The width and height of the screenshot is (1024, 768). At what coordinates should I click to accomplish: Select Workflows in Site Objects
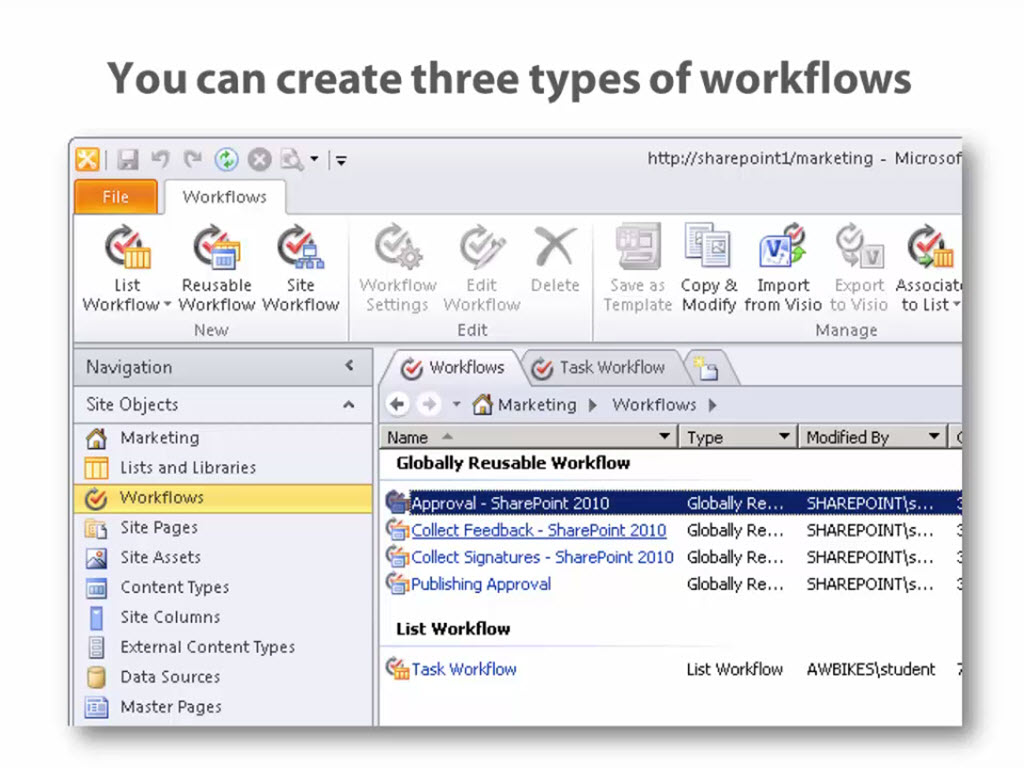click(224, 498)
